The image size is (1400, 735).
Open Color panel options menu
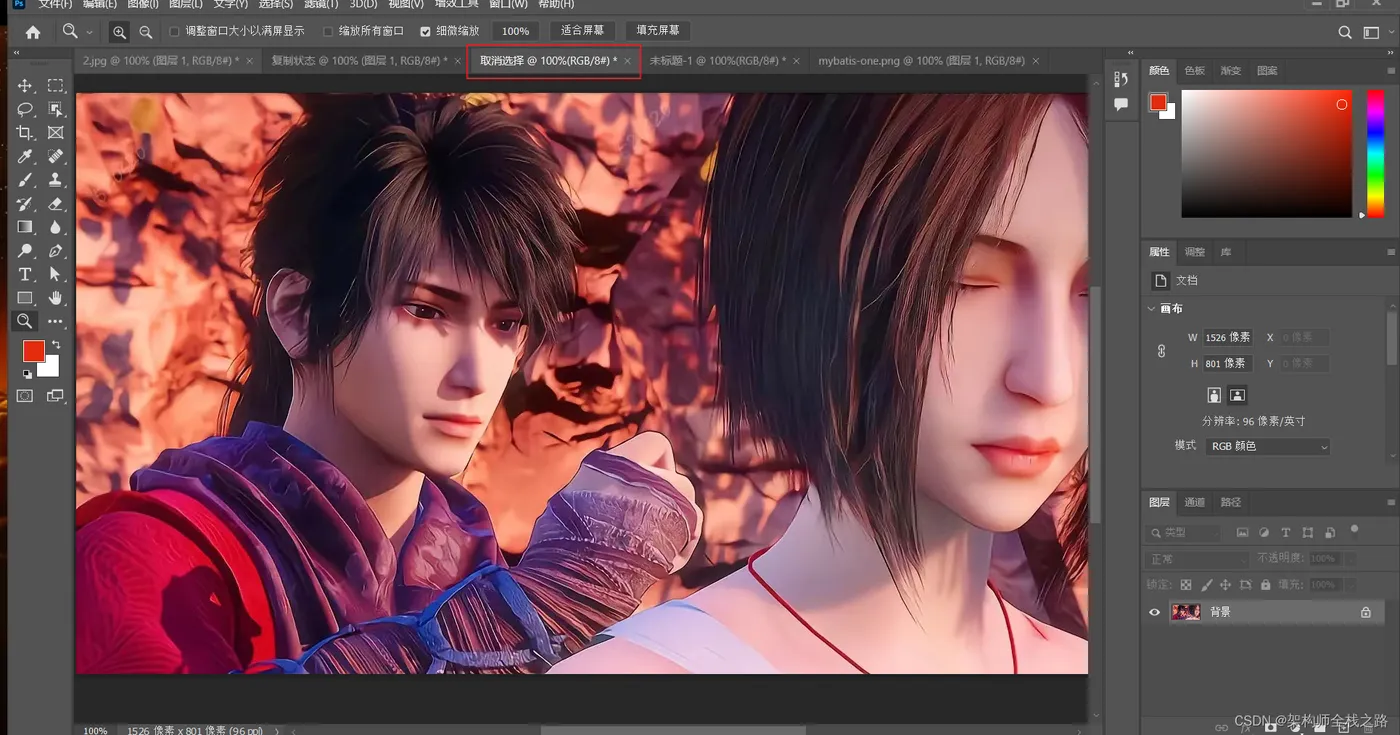(x=1391, y=71)
